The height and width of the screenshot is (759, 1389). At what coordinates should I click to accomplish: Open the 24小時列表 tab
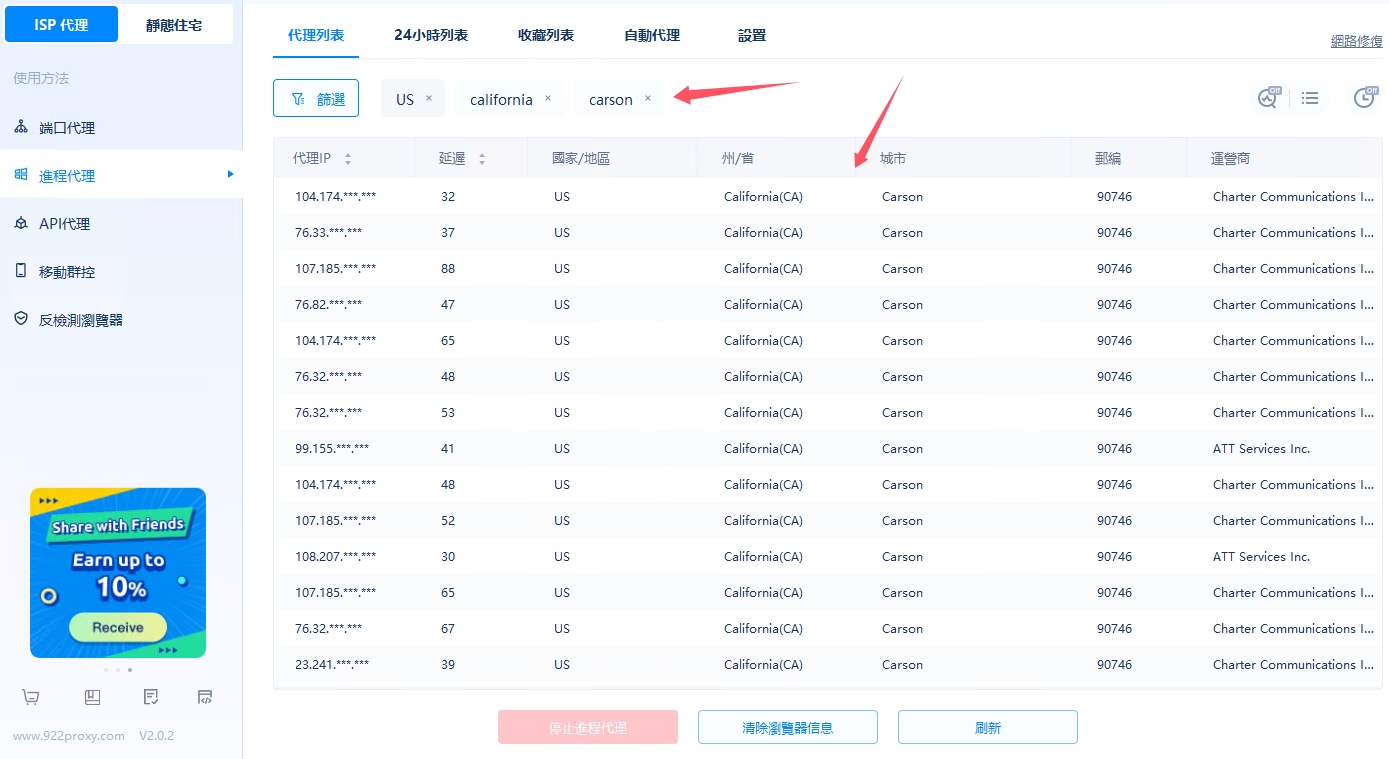tap(431, 35)
